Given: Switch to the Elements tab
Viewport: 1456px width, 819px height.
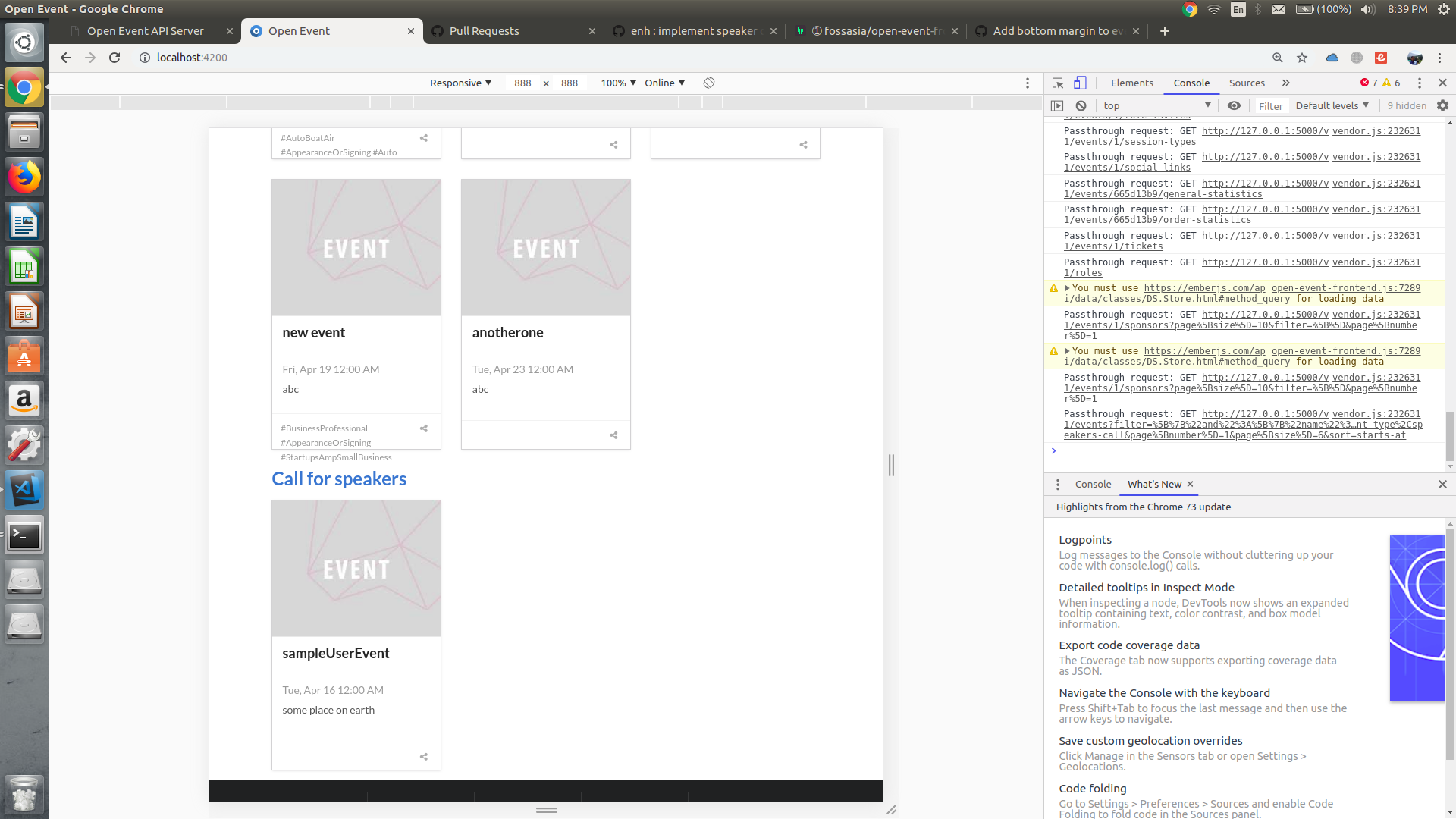Looking at the screenshot, I should coord(1131,83).
